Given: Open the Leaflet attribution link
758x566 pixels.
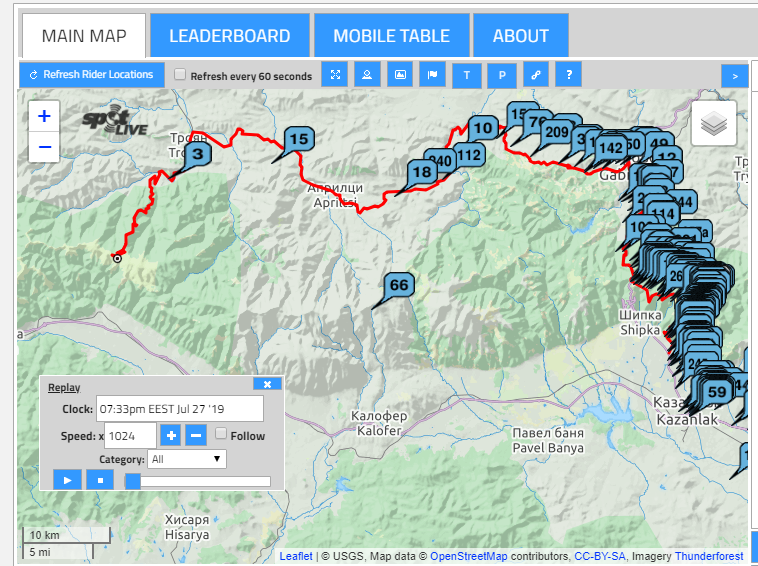Looking at the screenshot, I should (x=296, y=556).
